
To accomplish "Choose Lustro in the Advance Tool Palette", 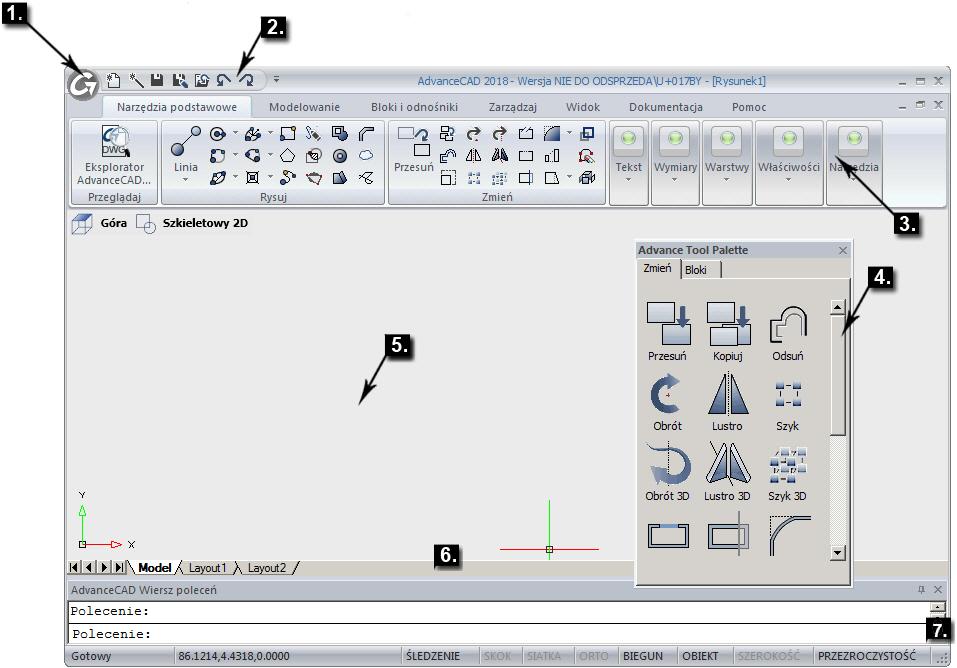I will click(x=728, y=402).
